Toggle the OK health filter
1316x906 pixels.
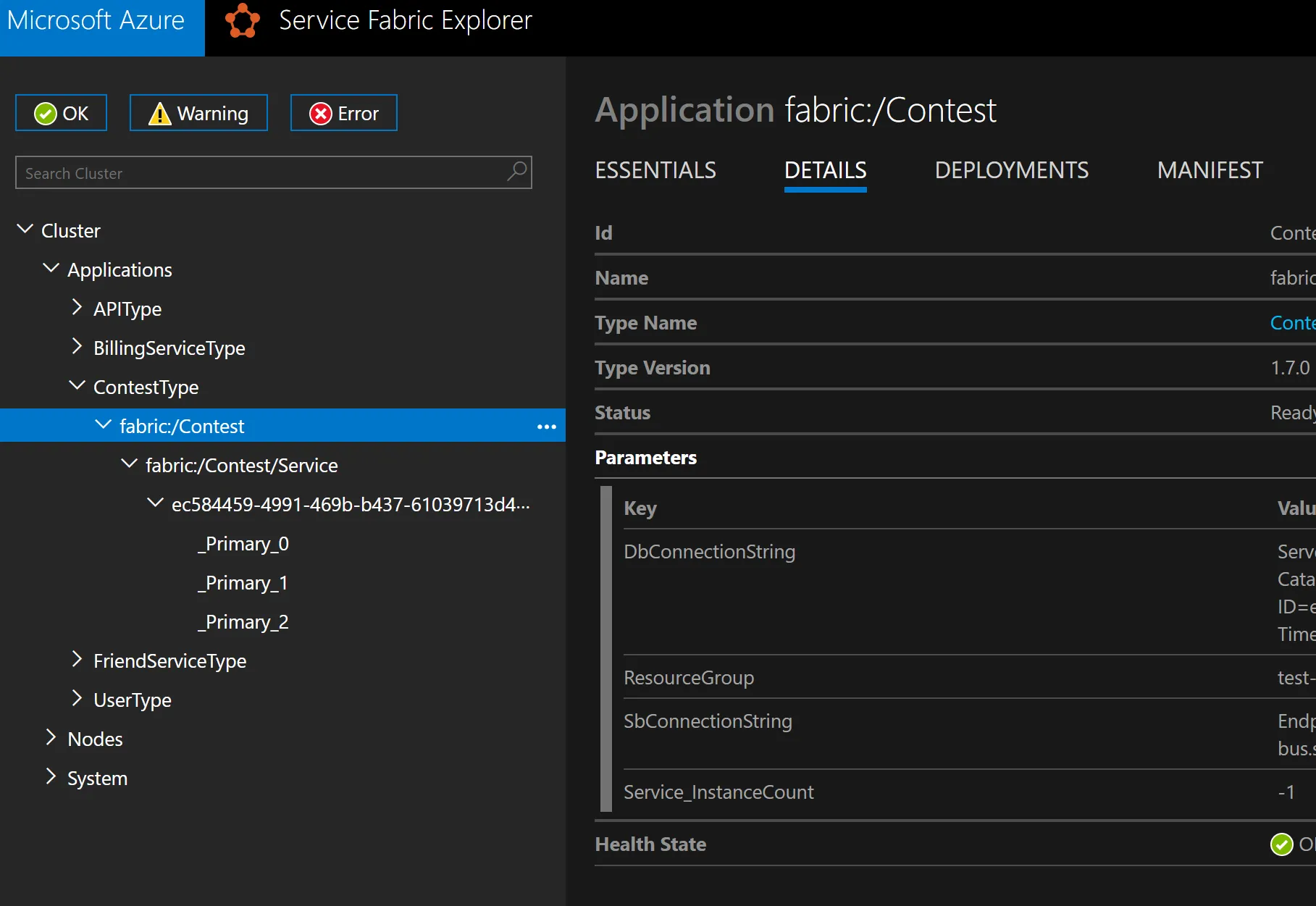pos(62,113)
